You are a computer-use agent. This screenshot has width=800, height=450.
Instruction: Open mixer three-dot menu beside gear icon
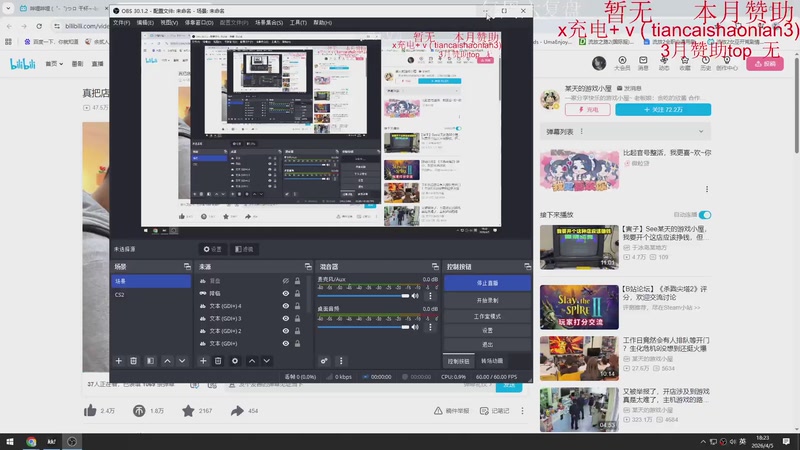[x=341, y=361]
